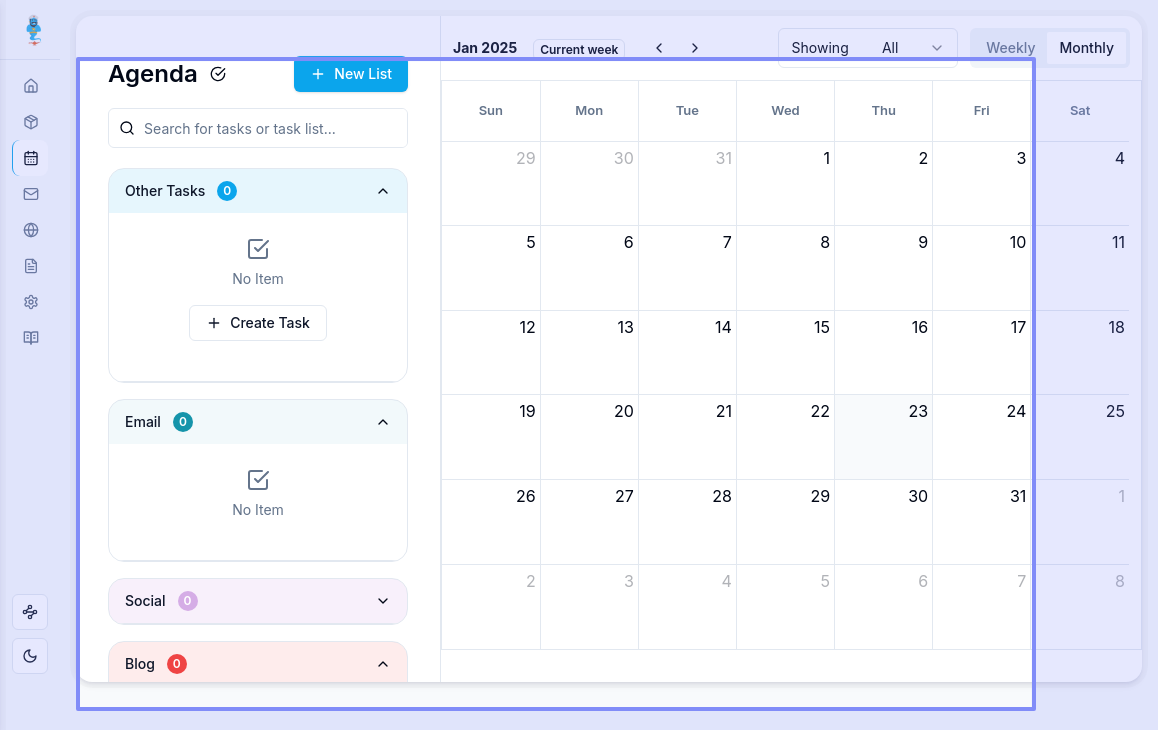1158x730 pixels.
Task: Select the Monthly view tab
Action: pos(1086,48)
